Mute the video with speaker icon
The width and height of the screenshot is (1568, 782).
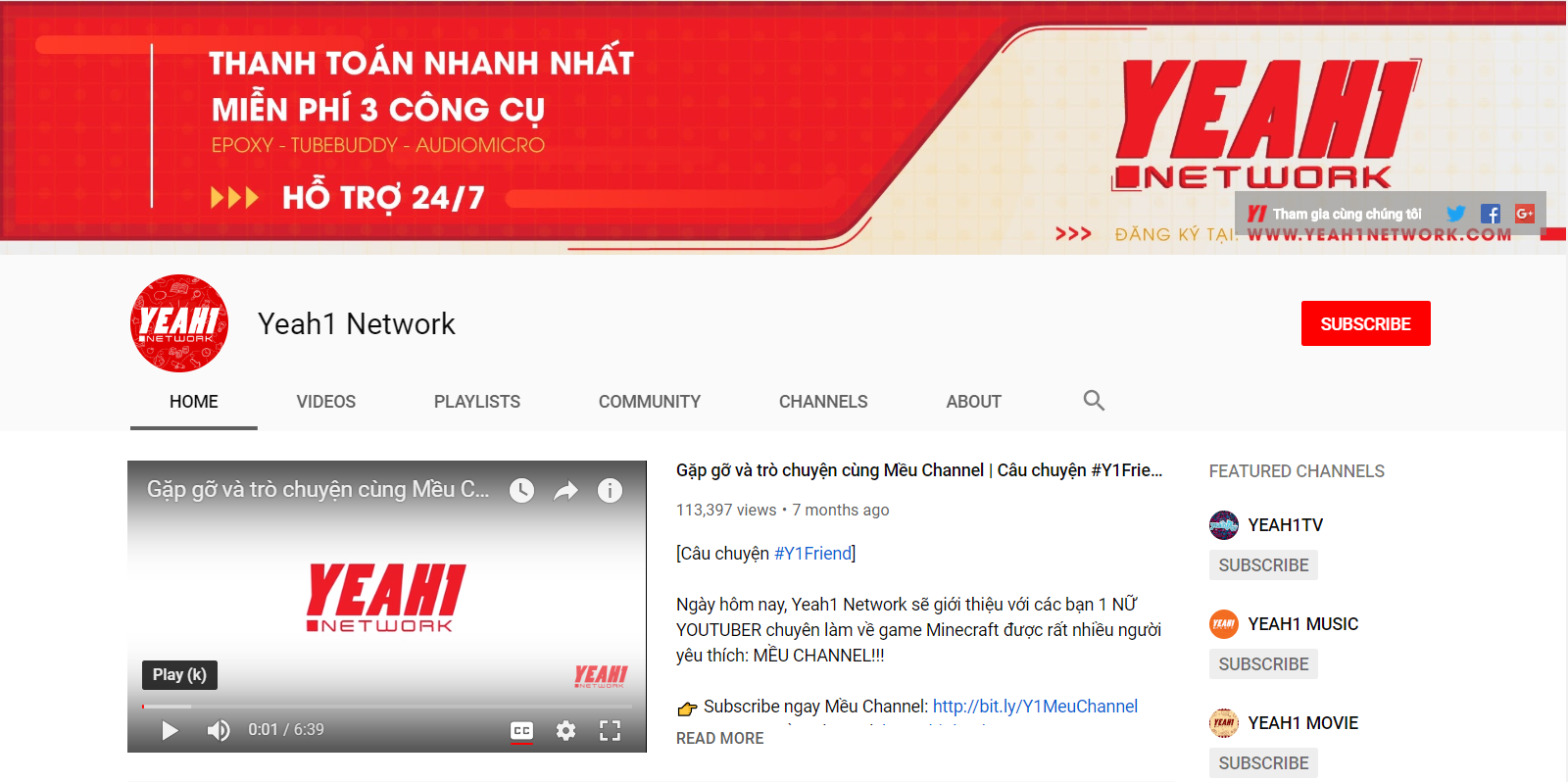[219, 730]
